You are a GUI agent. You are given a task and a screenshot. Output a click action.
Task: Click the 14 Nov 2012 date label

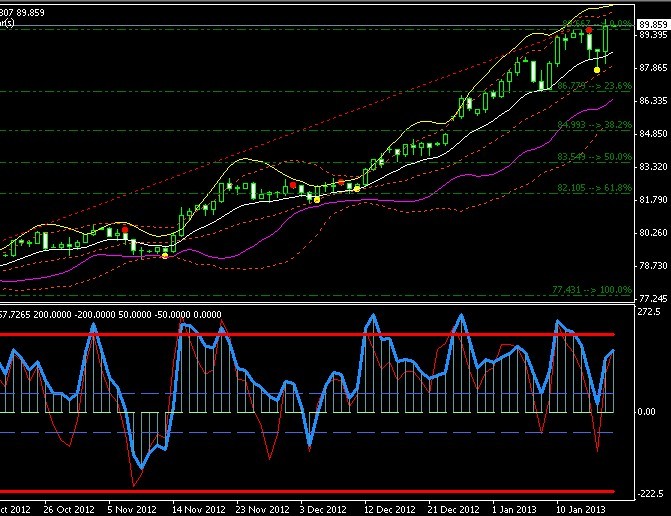point(198,510)
